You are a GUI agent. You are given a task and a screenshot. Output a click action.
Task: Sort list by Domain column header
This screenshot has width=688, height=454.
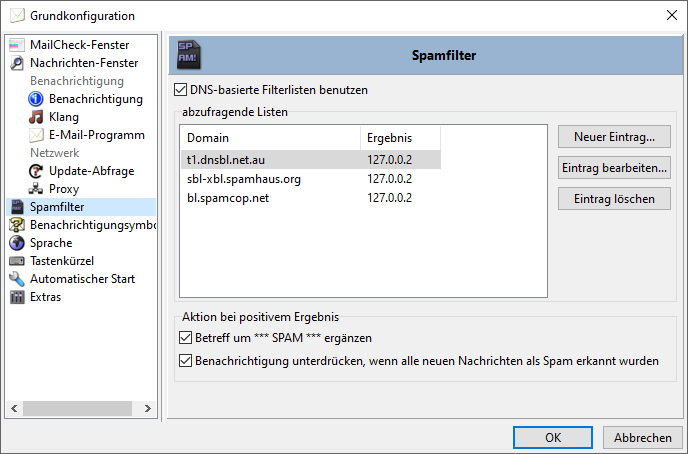pyautogui.click(x=270, y=137)
